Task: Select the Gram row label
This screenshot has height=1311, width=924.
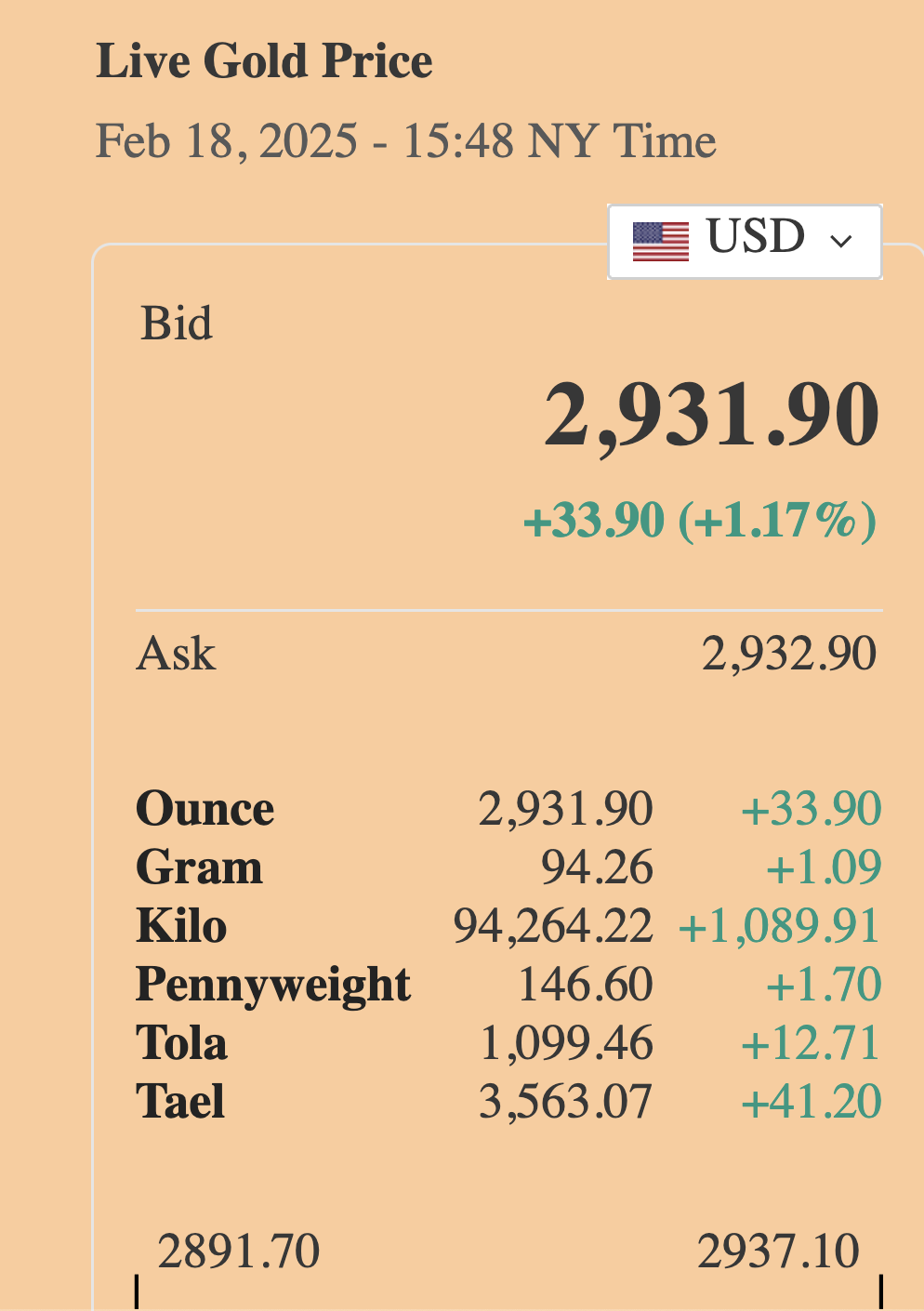Action: [x=199, y=867]
